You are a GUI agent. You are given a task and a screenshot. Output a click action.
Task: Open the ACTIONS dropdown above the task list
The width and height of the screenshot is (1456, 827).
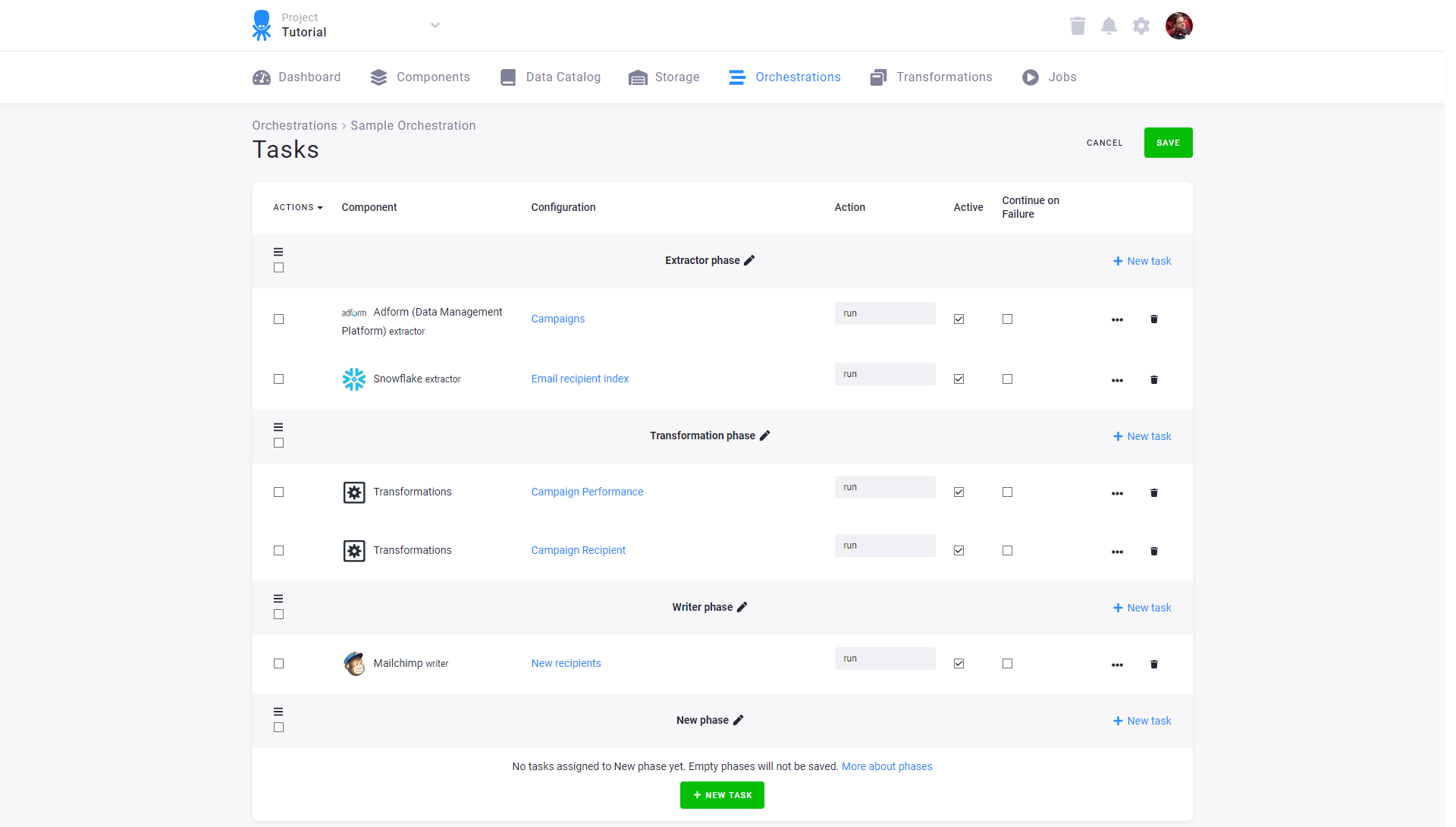pos(297,207)
